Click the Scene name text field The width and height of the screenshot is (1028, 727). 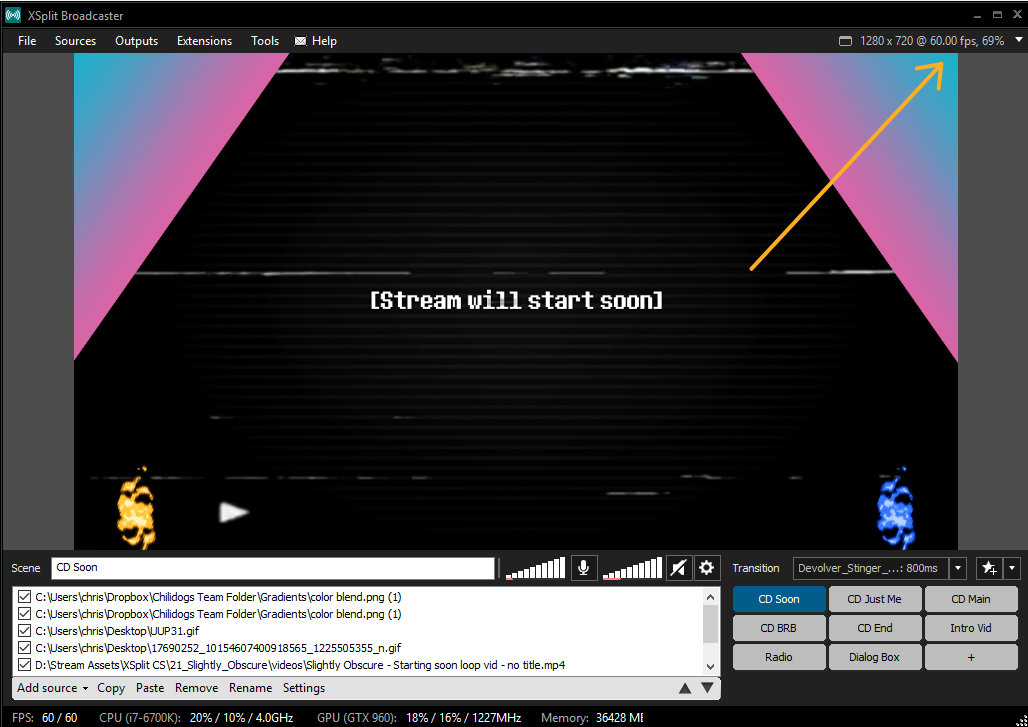pos(273,568)
